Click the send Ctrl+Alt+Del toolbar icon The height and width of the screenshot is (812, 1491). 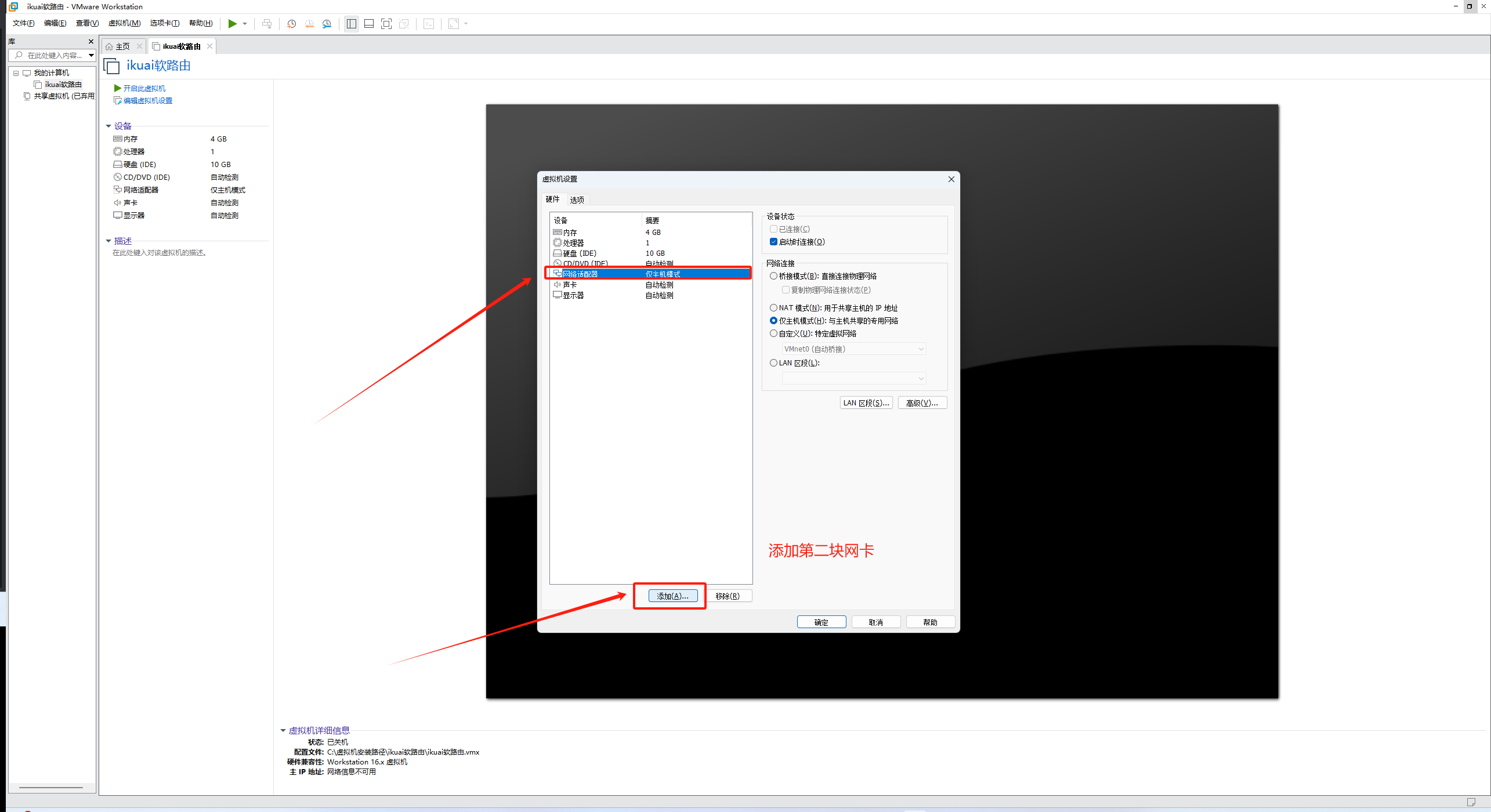pyautogui.click(x=267, y=24)
